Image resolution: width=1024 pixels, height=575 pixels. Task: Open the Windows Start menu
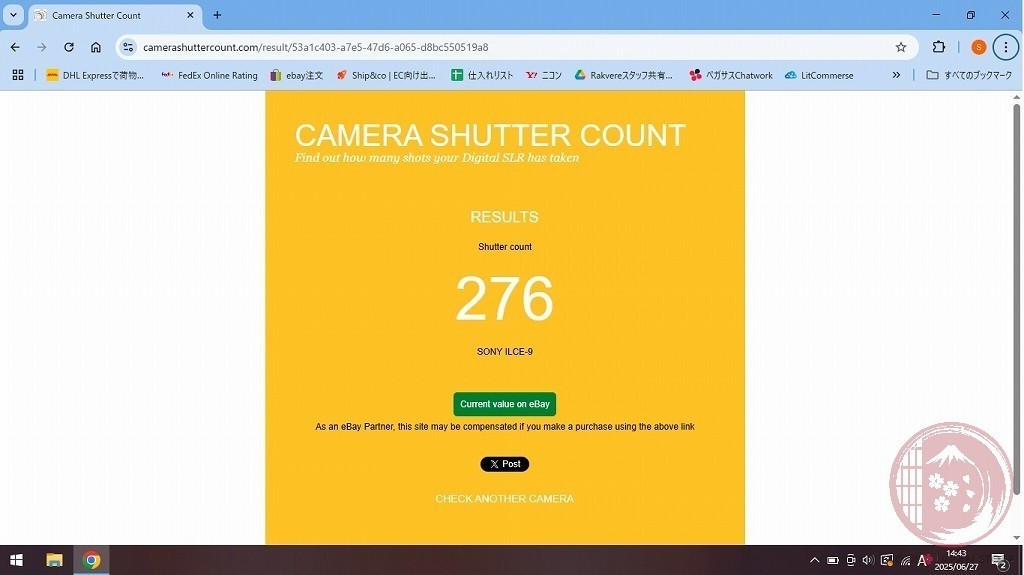click(x=17, y=560)
